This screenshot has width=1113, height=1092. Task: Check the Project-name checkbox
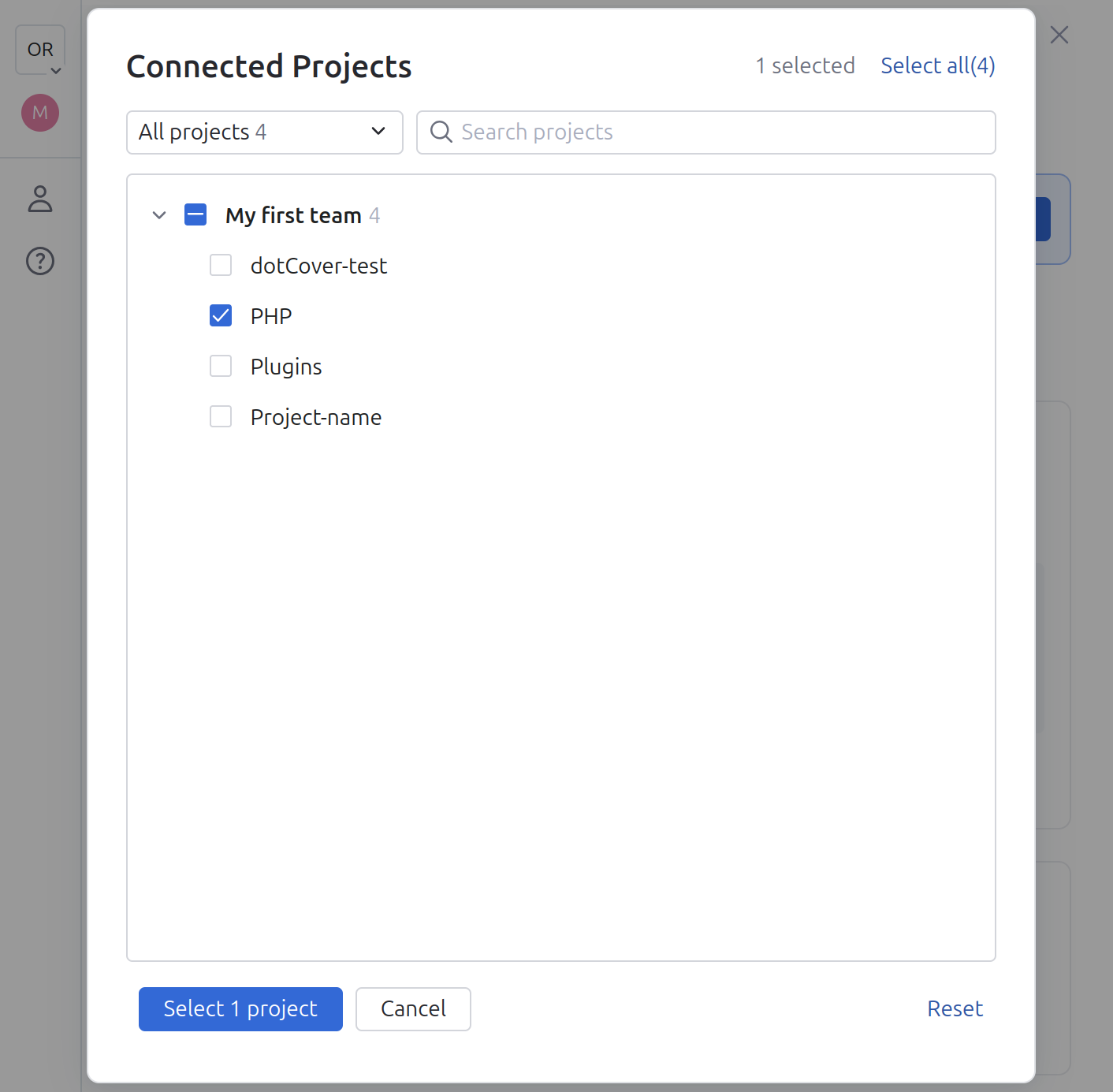221,416
